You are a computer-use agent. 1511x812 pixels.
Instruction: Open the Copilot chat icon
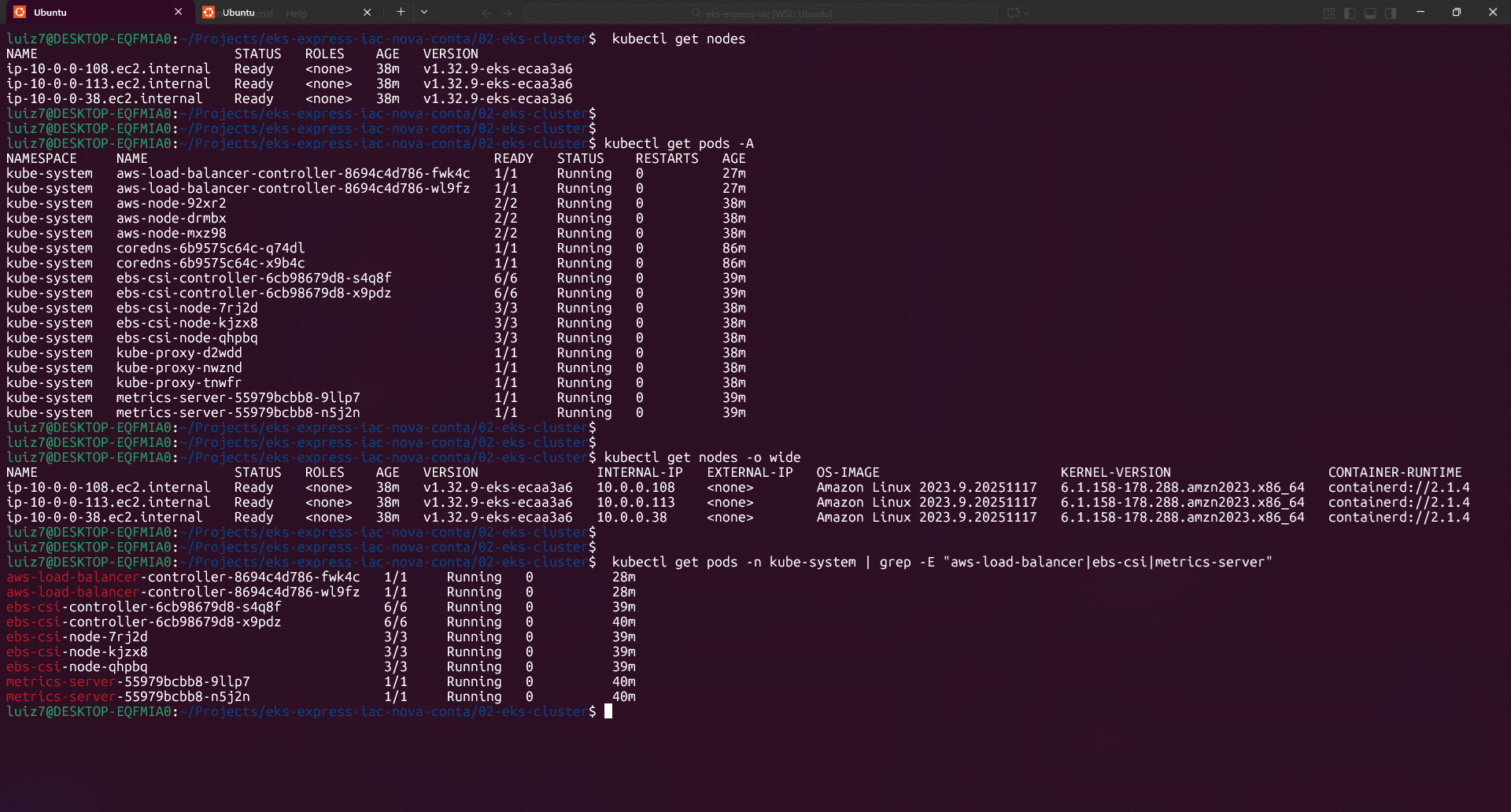[x=1013, y=13]
